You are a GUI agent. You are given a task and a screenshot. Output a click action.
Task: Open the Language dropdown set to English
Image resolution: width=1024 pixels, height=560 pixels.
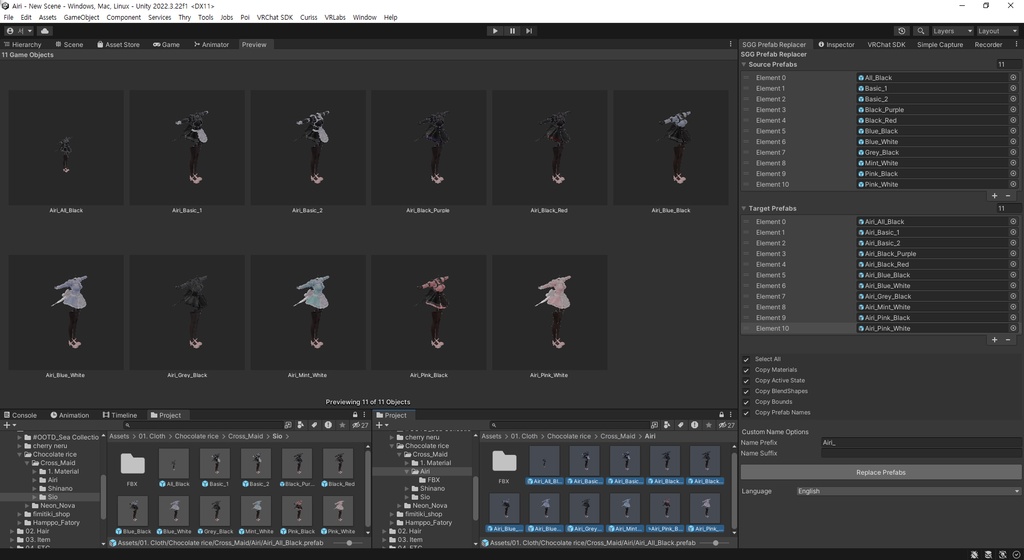point(908,491)
